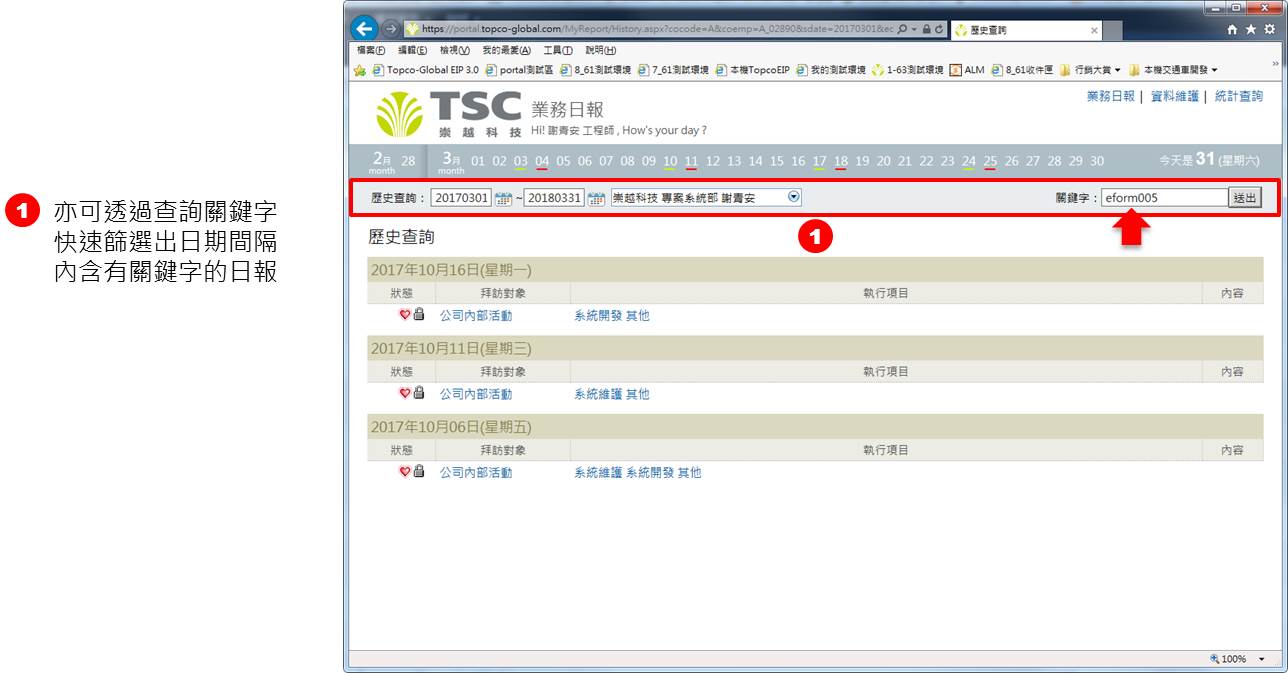Open the end date calendar picker icon
Image resolution: width=1288 pixels, height=673 pixels.
[x=596, y=198]
